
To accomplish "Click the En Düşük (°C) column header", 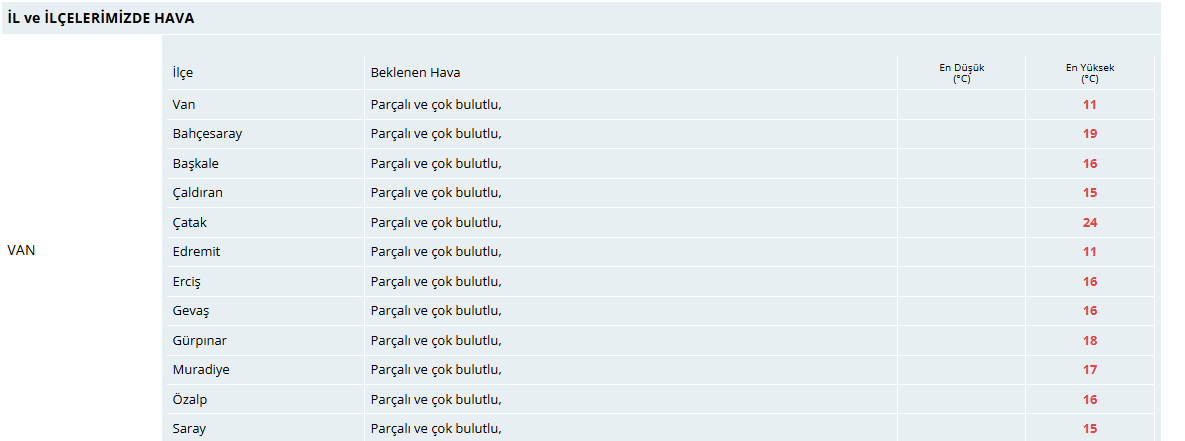I will tap(961, 72).
